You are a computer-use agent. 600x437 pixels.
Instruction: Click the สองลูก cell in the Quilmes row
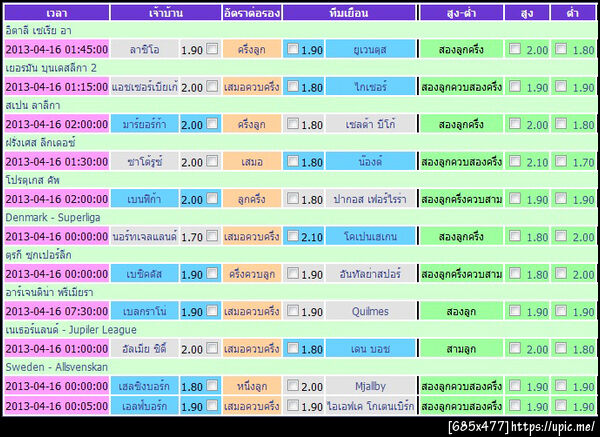coord(461,311)
